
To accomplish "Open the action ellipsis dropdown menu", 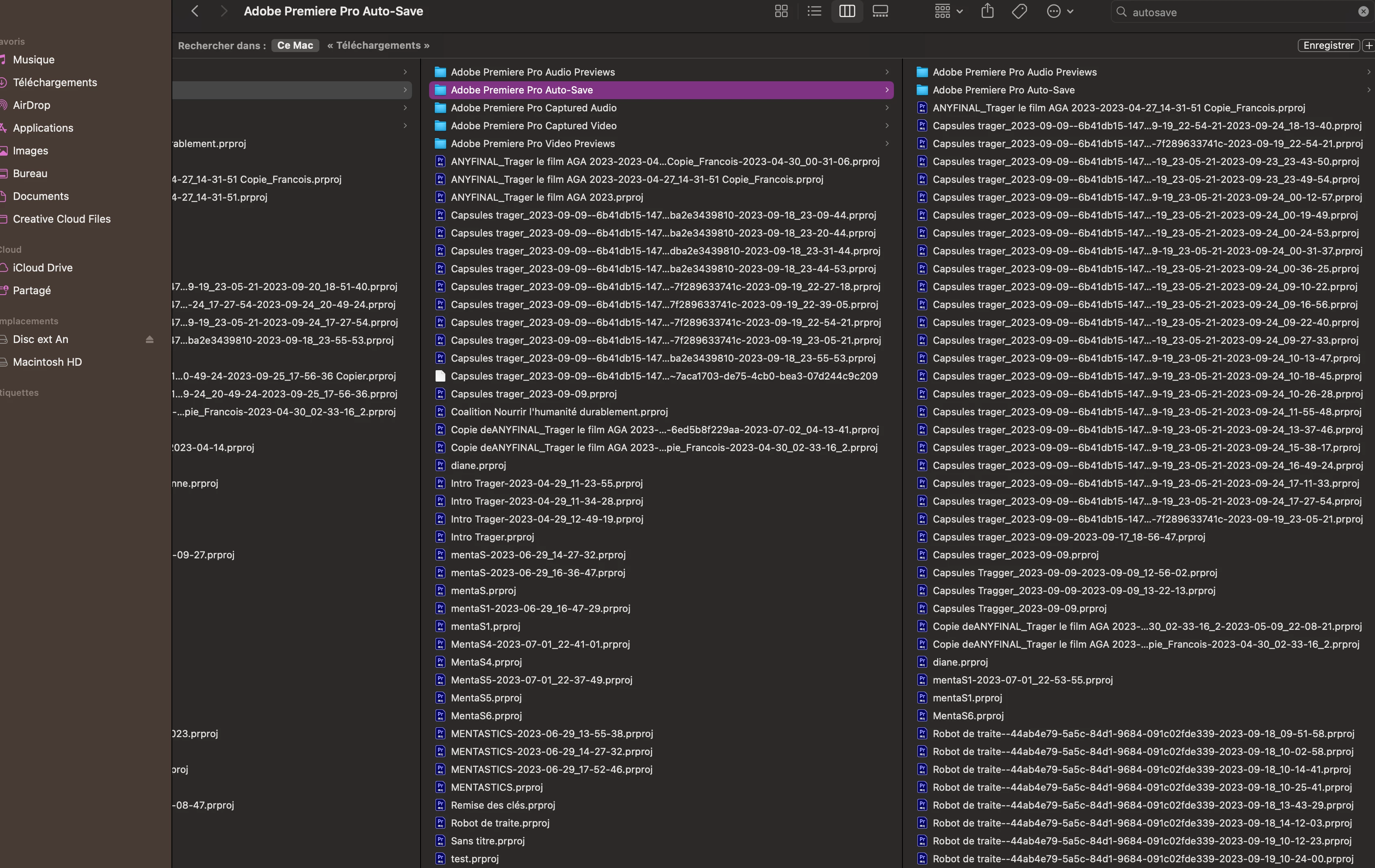I will [x=1060, y=11].
